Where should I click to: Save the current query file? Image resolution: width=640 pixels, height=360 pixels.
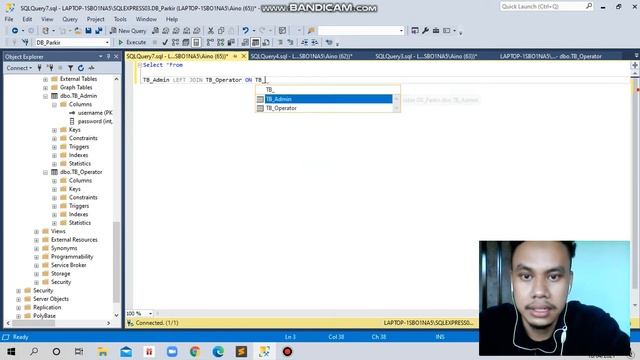88,31
